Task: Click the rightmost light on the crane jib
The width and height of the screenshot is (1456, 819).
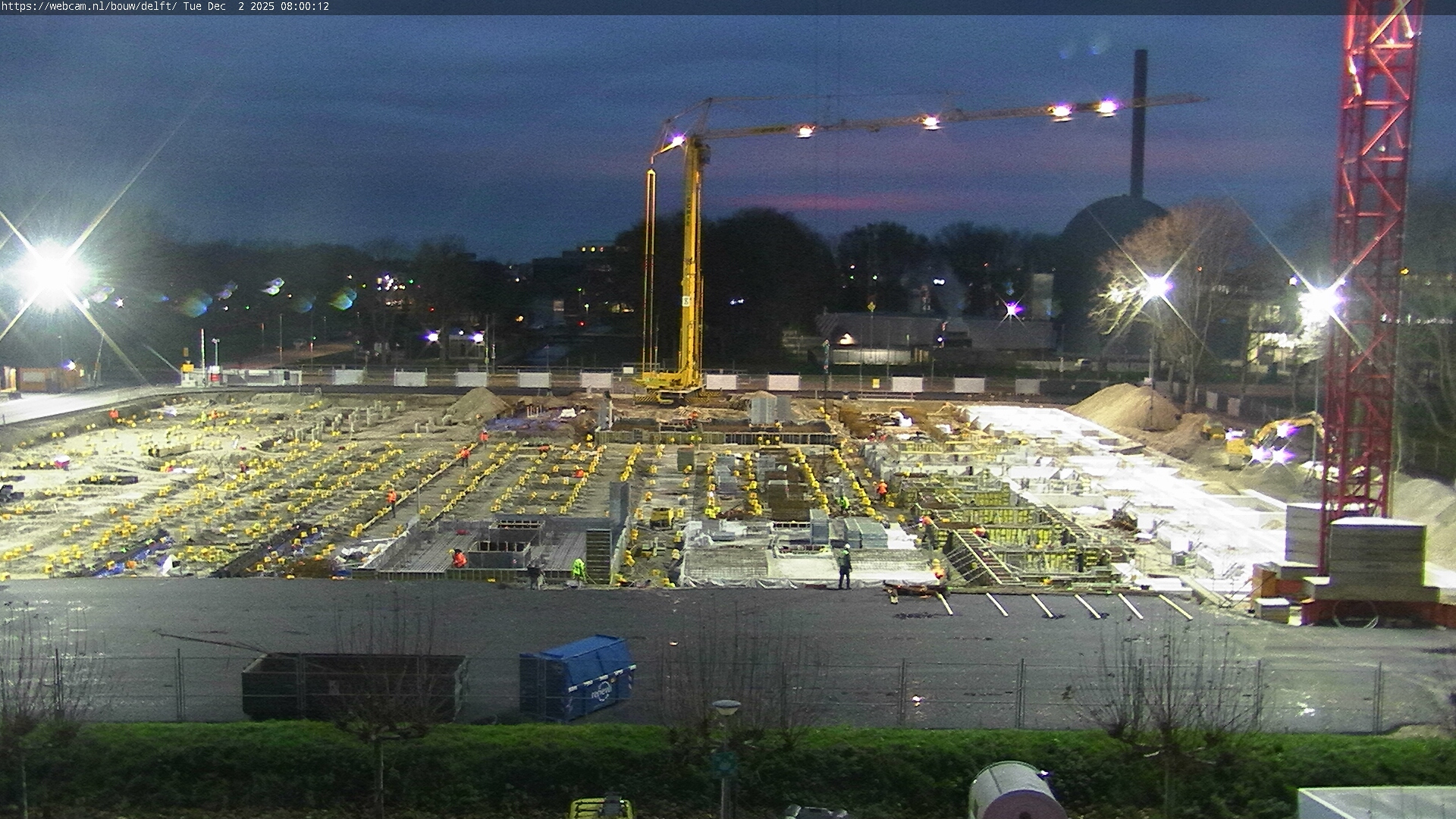Action: click(1107, 107)
